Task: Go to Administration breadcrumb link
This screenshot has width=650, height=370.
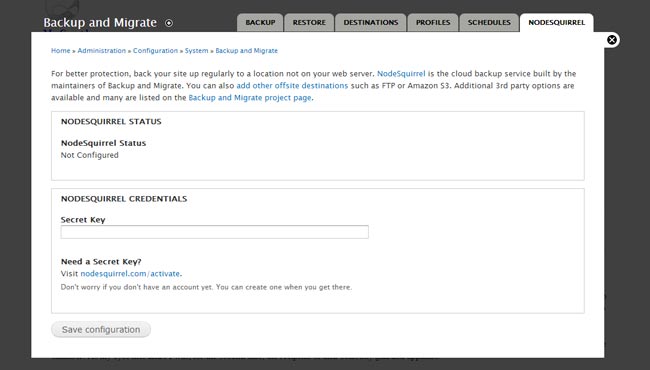Action: 102,51
